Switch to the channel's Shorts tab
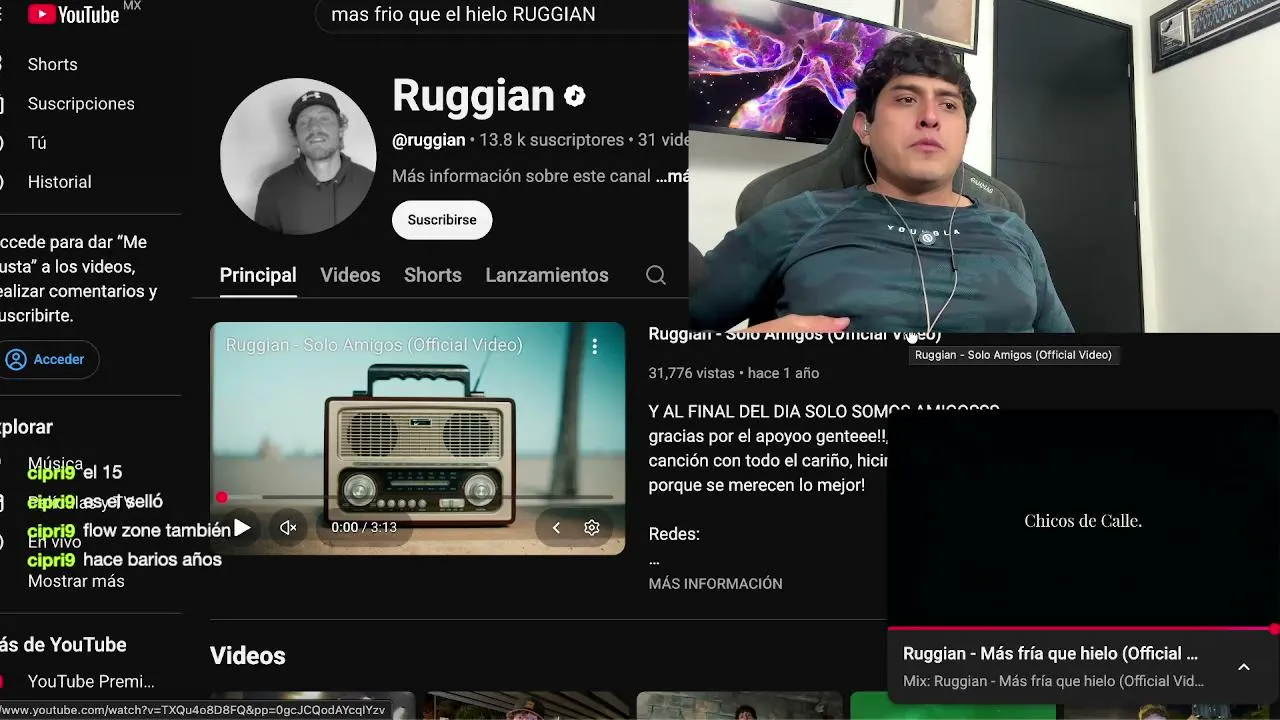The height and width of the screenshot is (720, 1280). coord(433,275)
